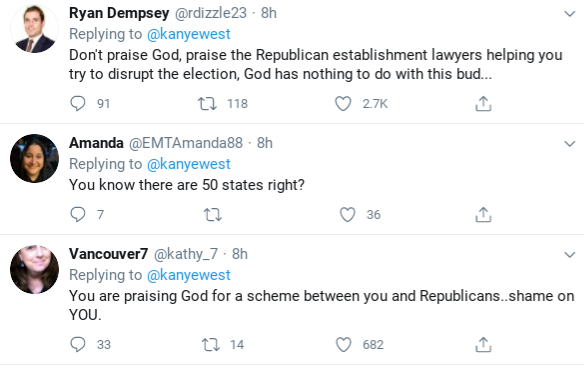The image size is (584, 370).
Task: Reply to Vancouver7's tweet
Action: (x=78, y=344)
